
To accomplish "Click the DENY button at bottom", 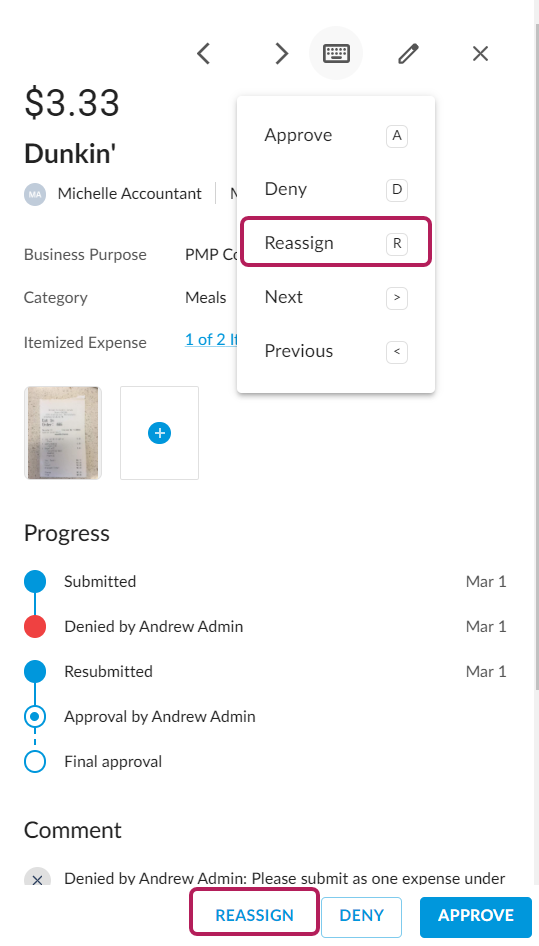I will 362,916.
